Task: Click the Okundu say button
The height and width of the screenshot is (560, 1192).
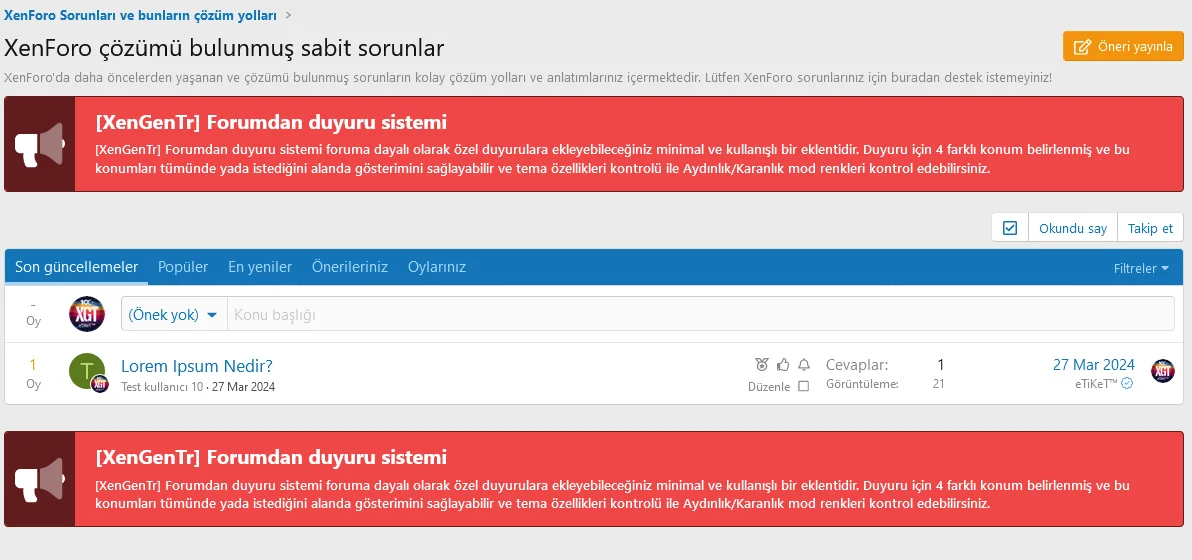Action: 1072,228
